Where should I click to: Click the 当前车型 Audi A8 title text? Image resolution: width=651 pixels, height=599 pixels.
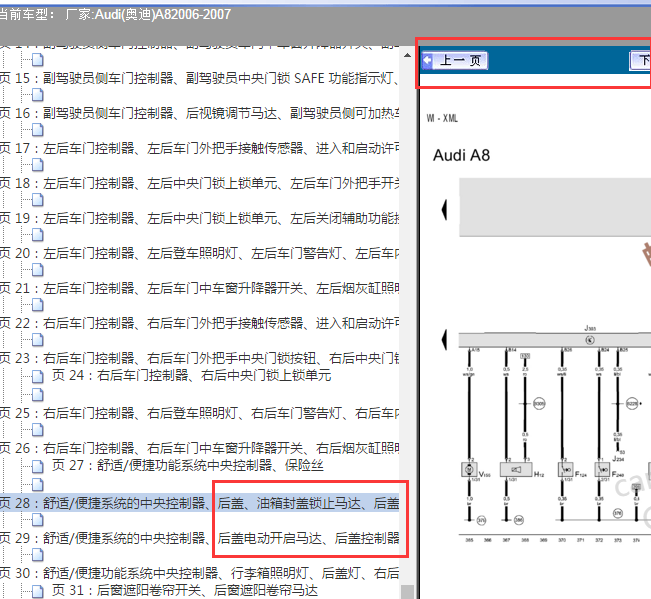115,15
